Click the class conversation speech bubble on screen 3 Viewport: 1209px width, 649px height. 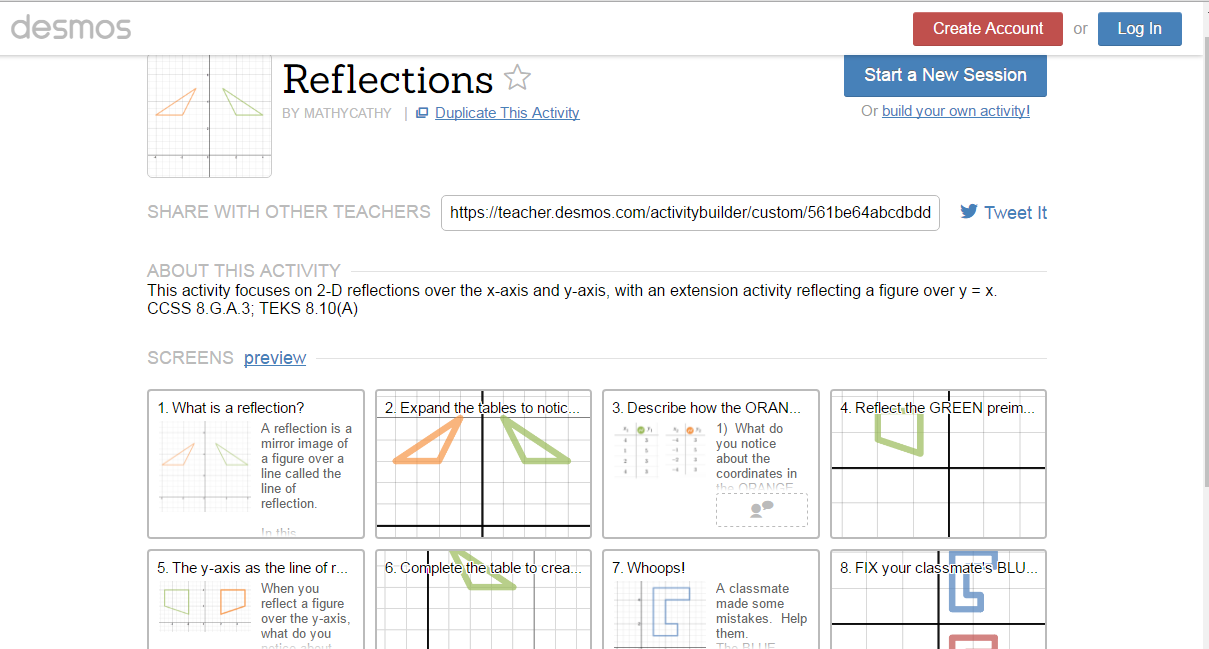[x=761, y=509]
